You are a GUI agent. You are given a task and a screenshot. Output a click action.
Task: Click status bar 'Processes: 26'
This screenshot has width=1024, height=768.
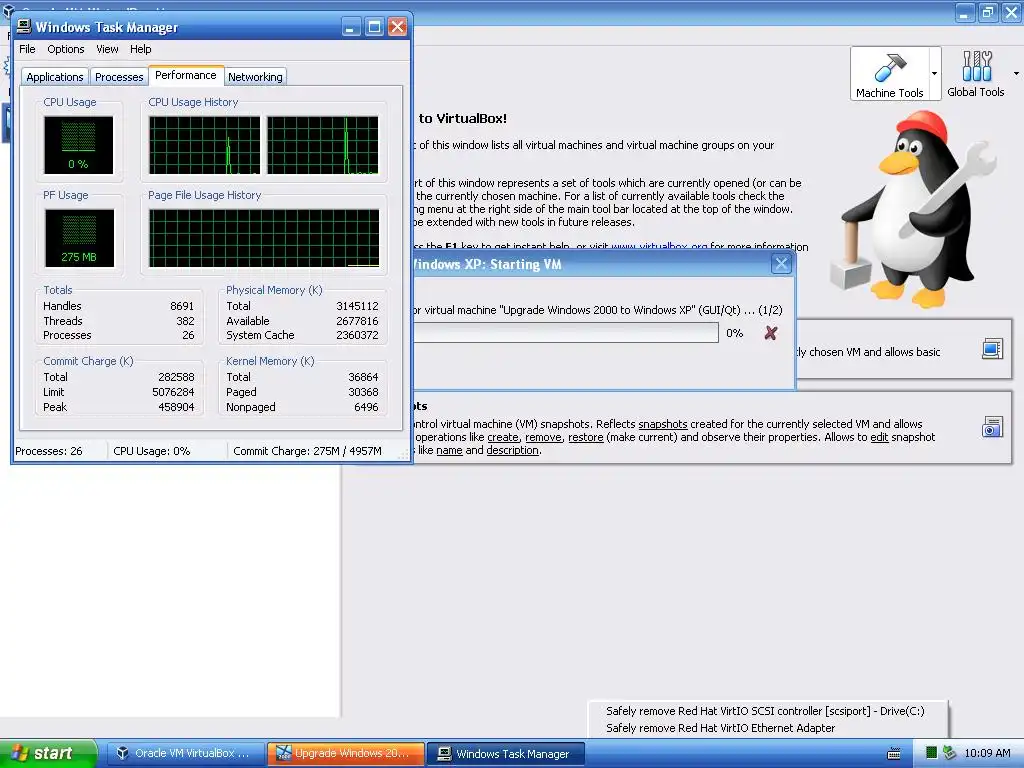click(49, 451)
